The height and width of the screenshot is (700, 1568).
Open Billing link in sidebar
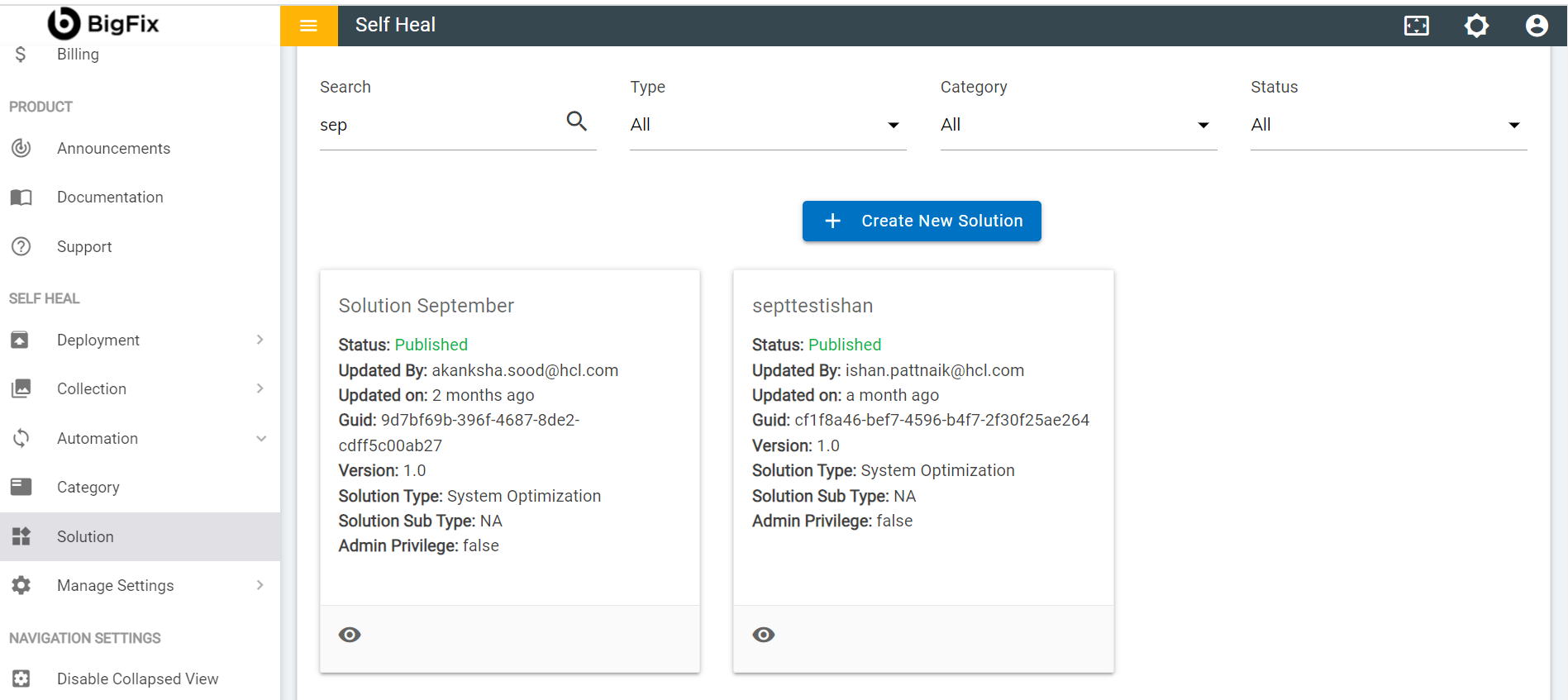[78, 55]
